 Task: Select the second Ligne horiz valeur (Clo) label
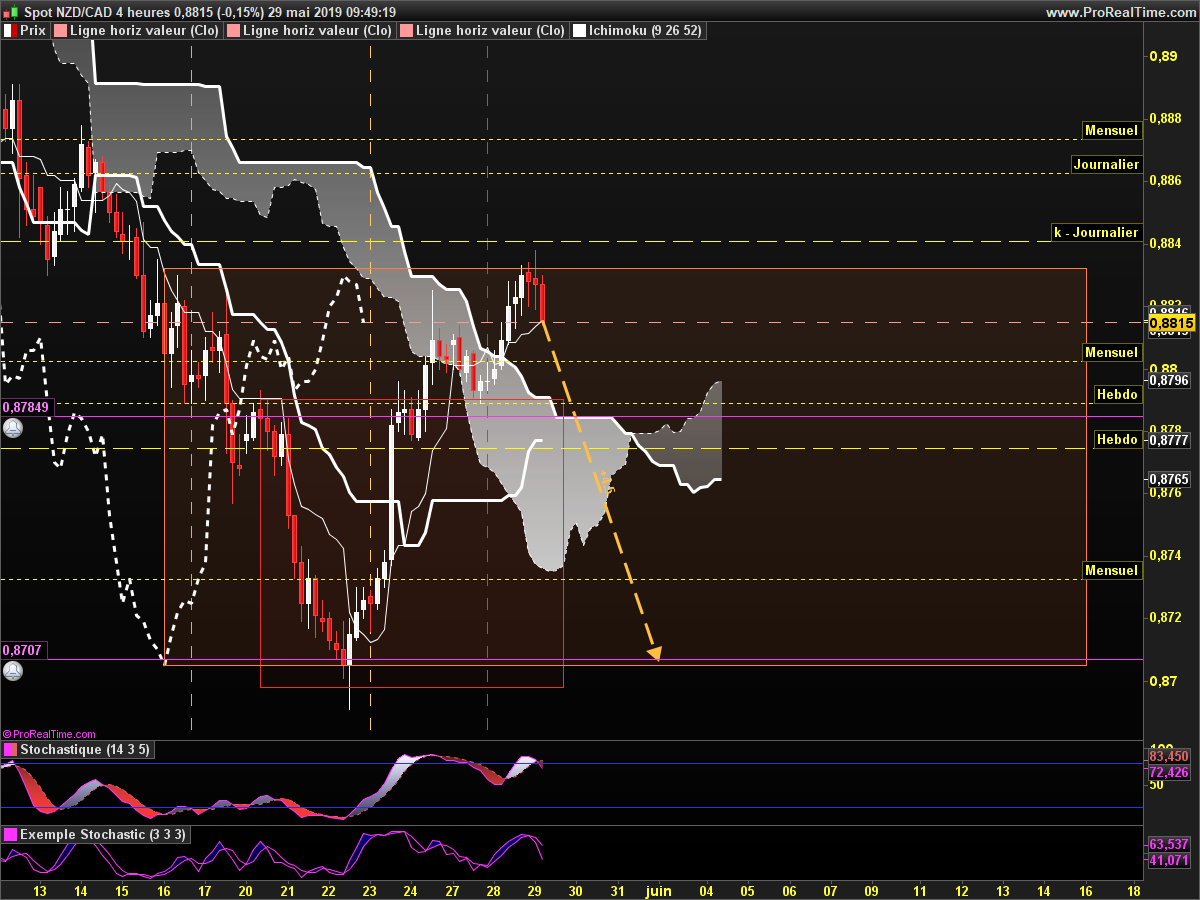coord(317,31)
